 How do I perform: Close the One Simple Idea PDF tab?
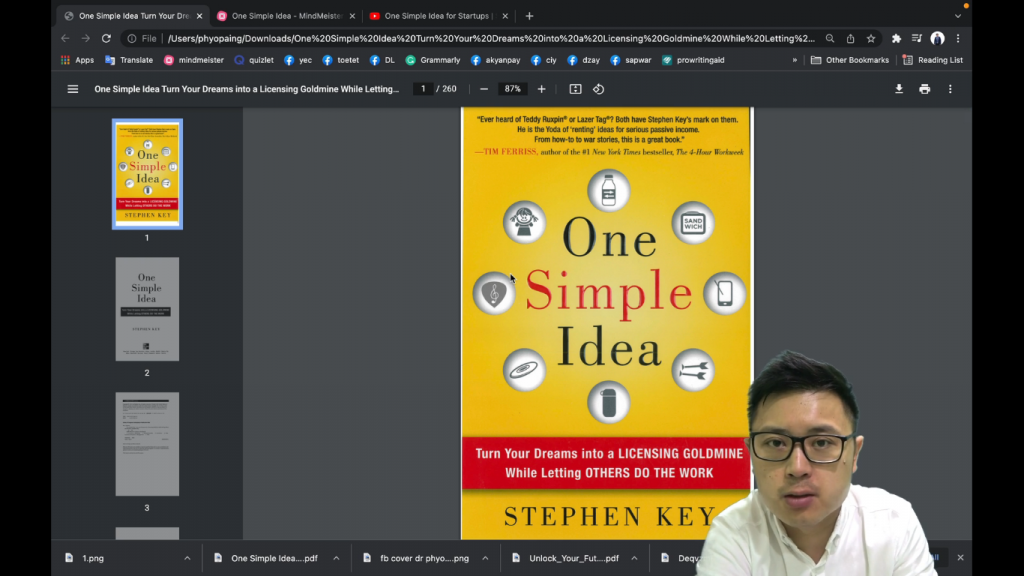tap(199, 16)
